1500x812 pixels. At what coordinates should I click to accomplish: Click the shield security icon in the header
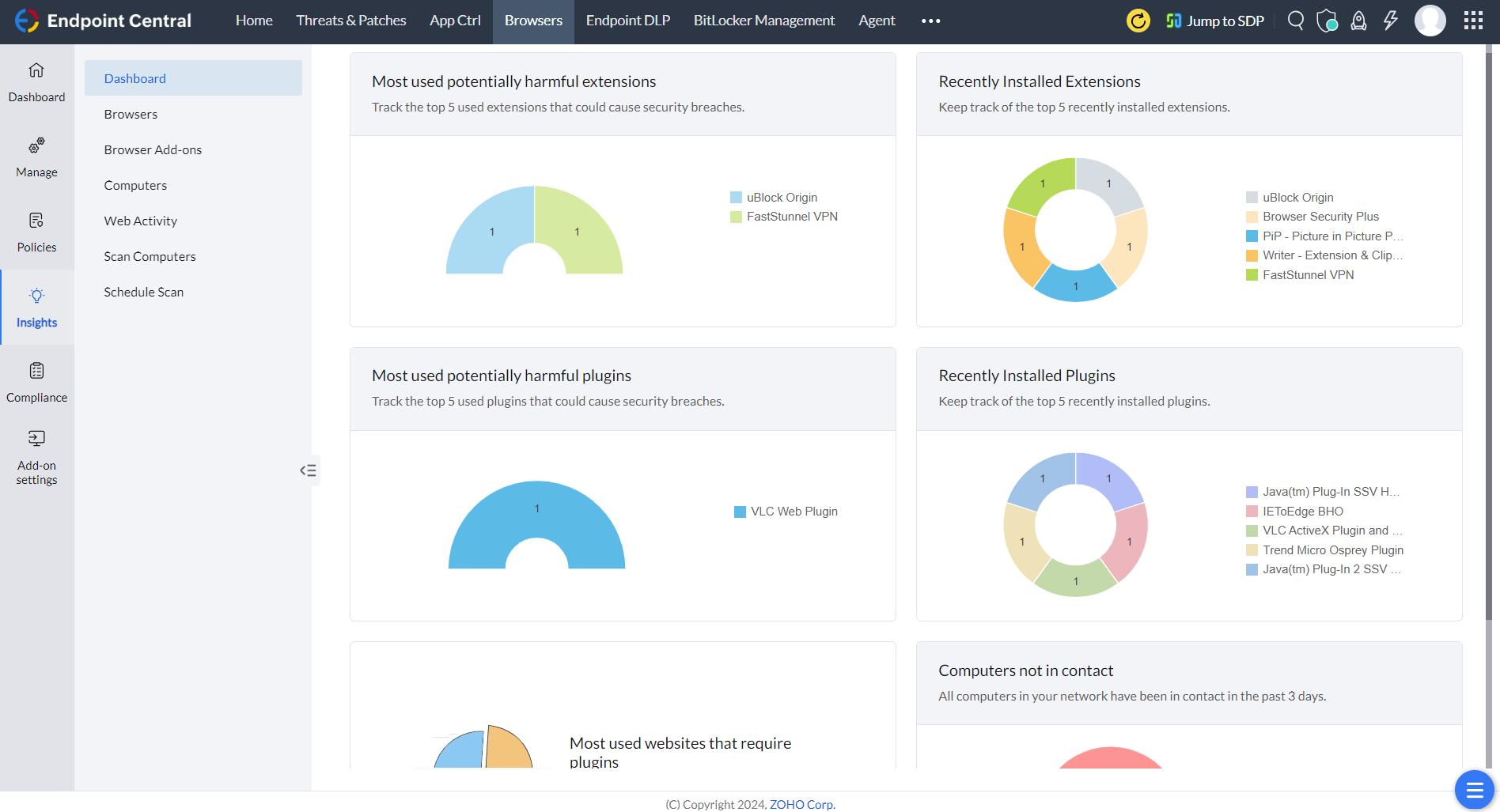pyautogui.click(x=1327, y=21)
